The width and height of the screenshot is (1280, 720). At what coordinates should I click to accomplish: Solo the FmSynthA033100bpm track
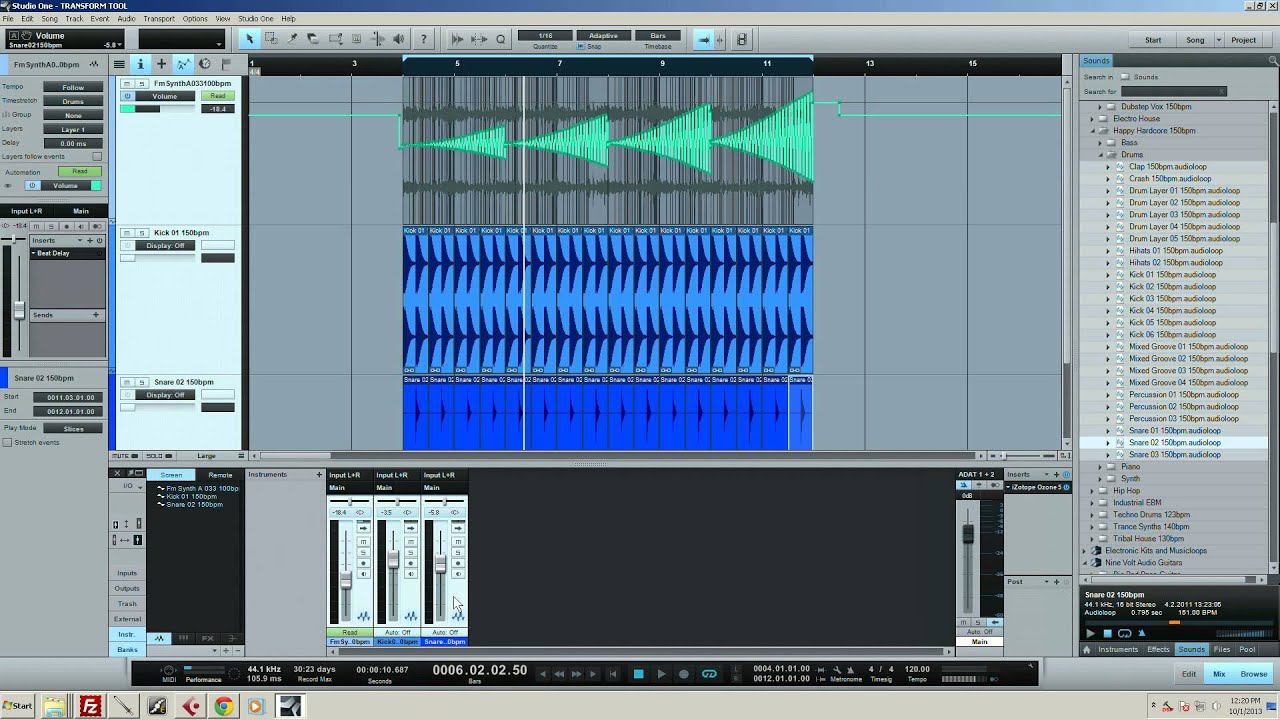[142, 84]
